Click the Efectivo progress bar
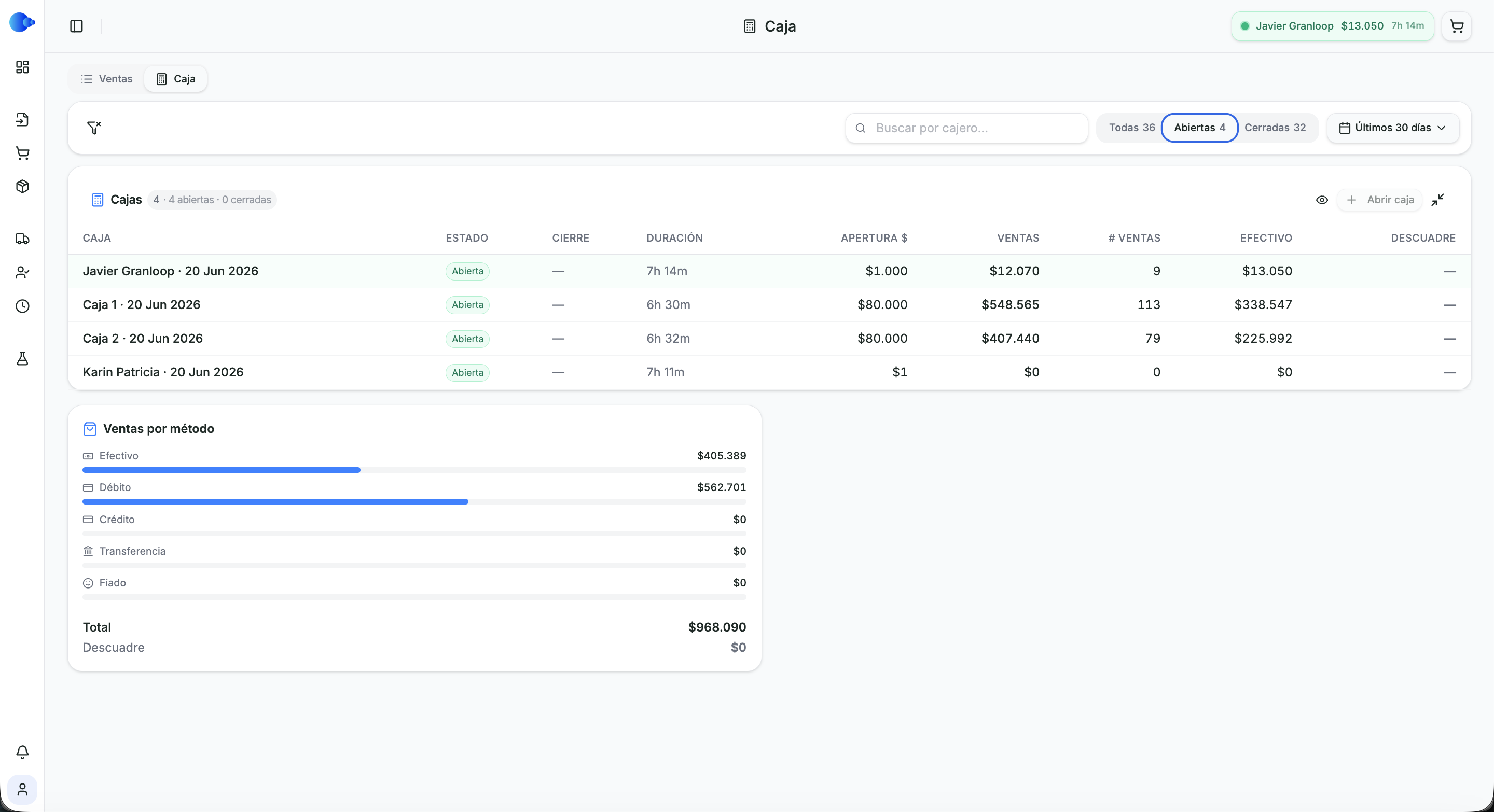1494x812 pixels. pyautogui.click(x=414, y=470)
